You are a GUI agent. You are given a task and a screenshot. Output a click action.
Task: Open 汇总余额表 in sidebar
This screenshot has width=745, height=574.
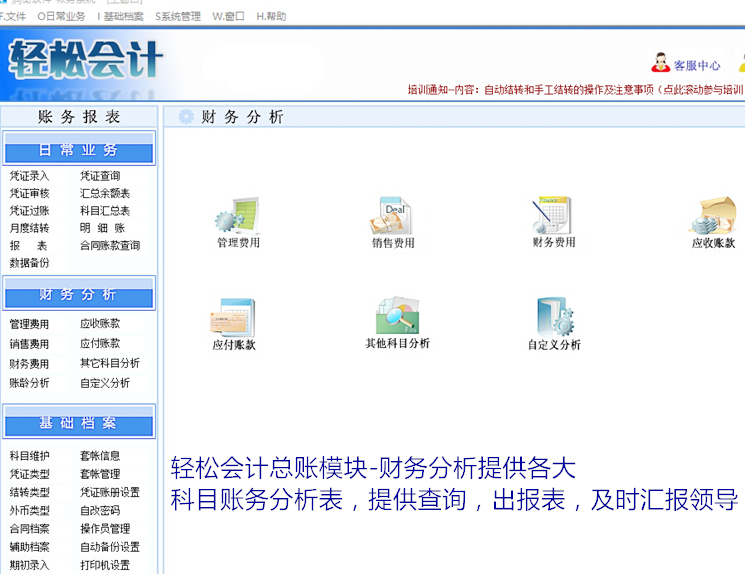[x=105, y=193]
